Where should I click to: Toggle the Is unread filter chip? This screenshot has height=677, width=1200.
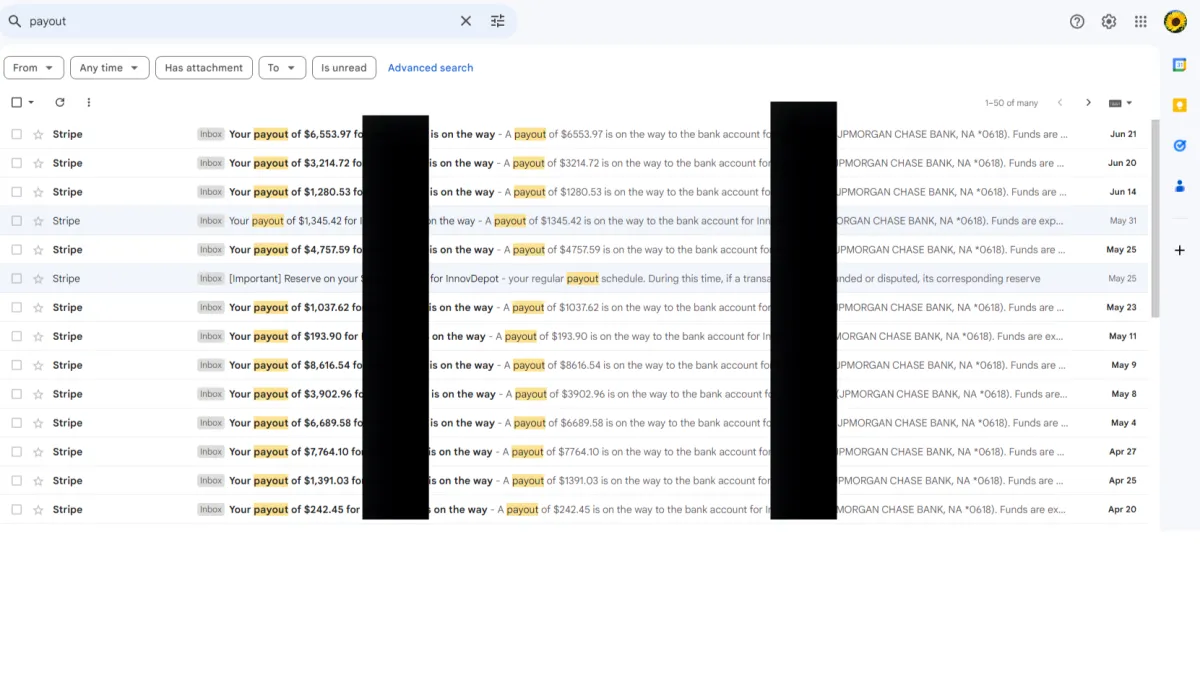(344, 68)
